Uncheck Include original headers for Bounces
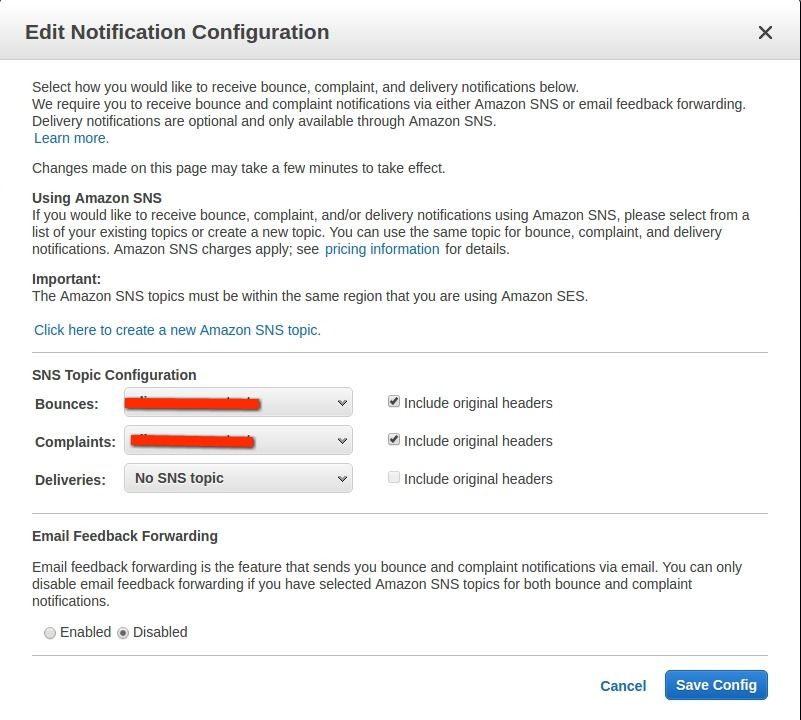The width and height of the screenshot is (801, 720). 393,402
